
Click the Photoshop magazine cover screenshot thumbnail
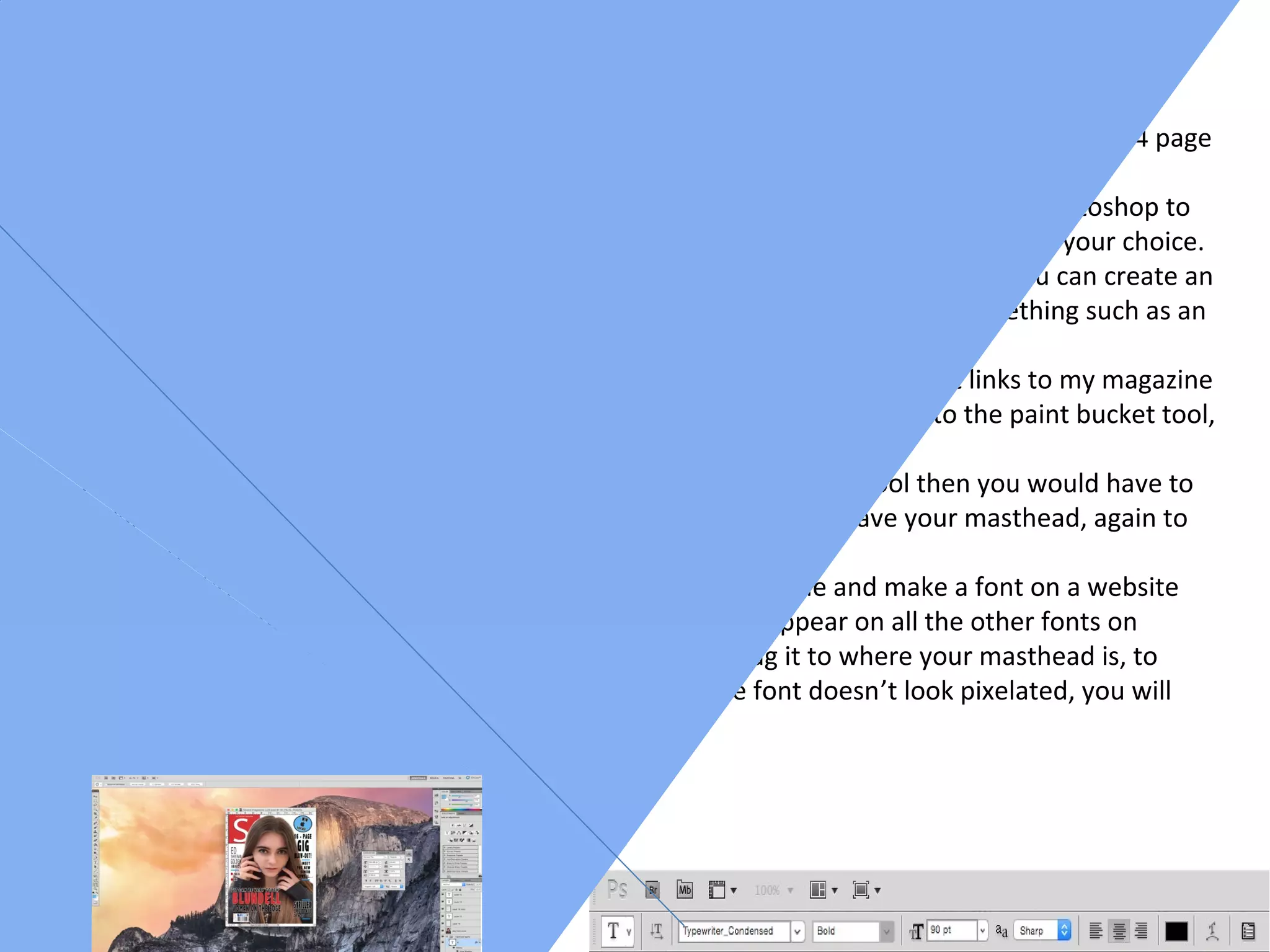286,863
